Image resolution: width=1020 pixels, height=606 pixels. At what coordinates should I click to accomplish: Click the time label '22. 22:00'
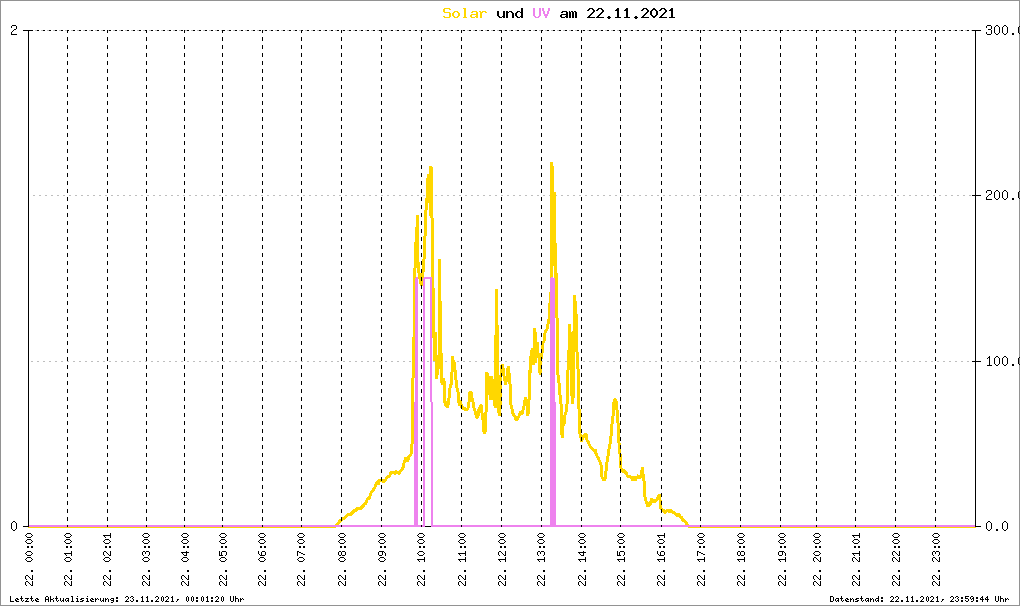click(x=896, y=560)
